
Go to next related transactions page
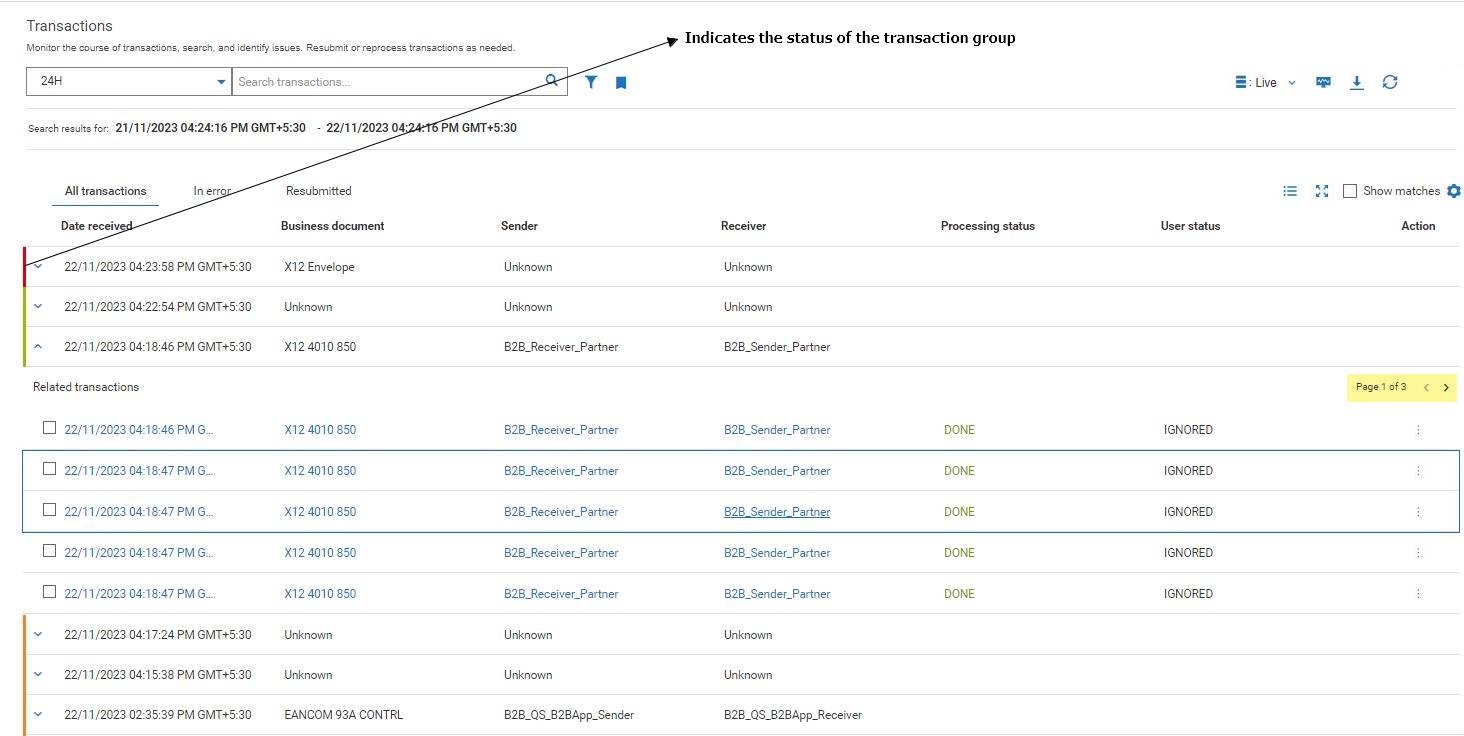(1446, 387)
